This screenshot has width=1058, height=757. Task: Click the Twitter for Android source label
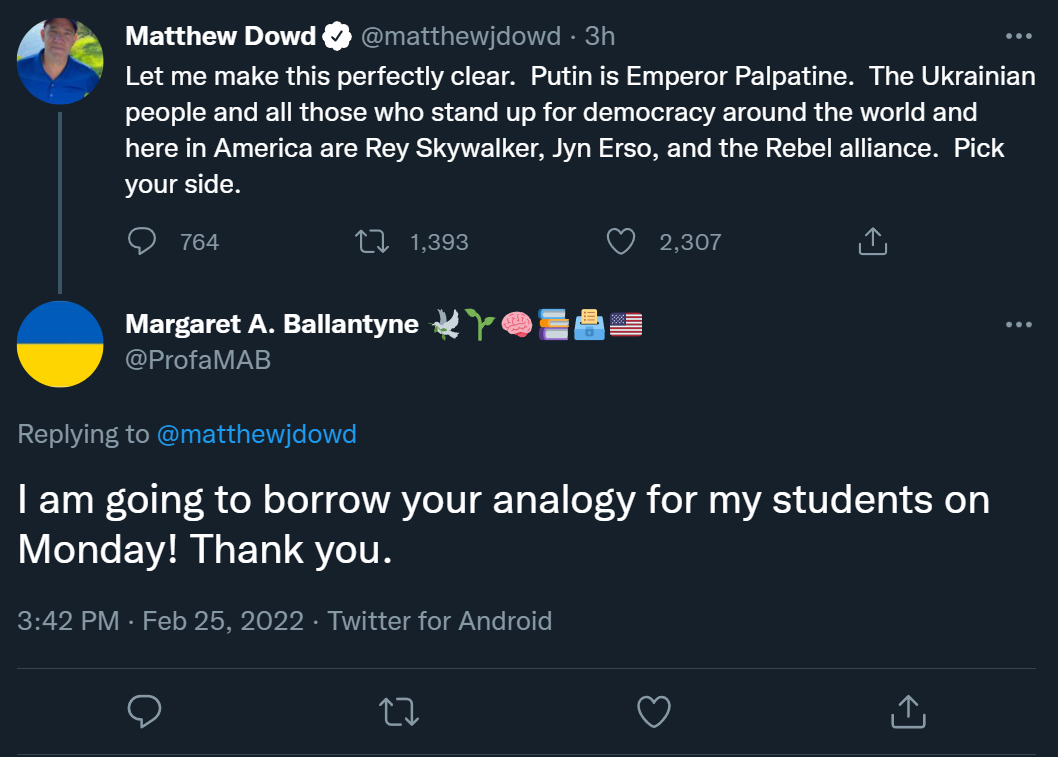tap(440, 621)
